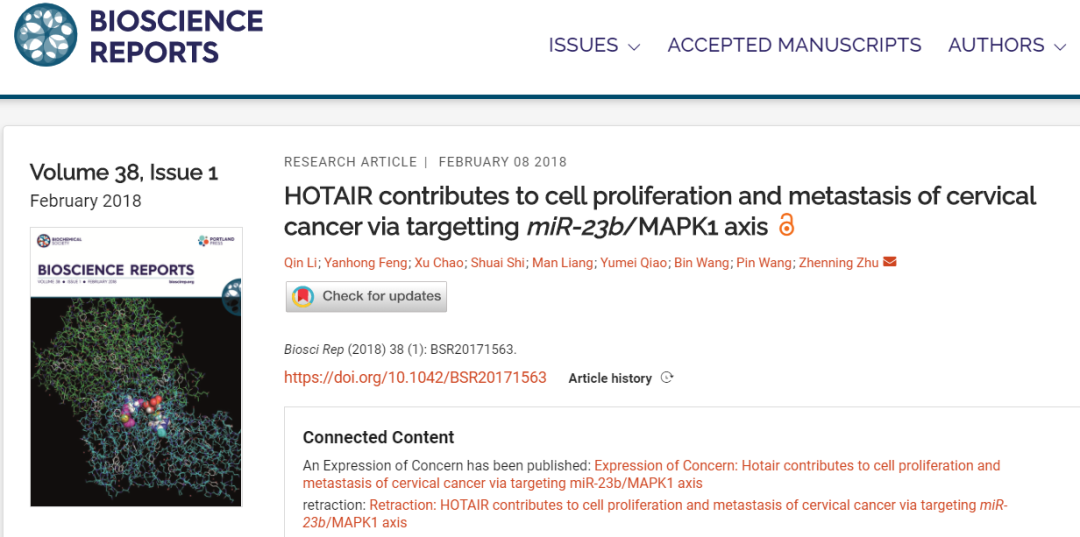Click the Crossmark bookmark icon in Check for updates

point(302,297)
